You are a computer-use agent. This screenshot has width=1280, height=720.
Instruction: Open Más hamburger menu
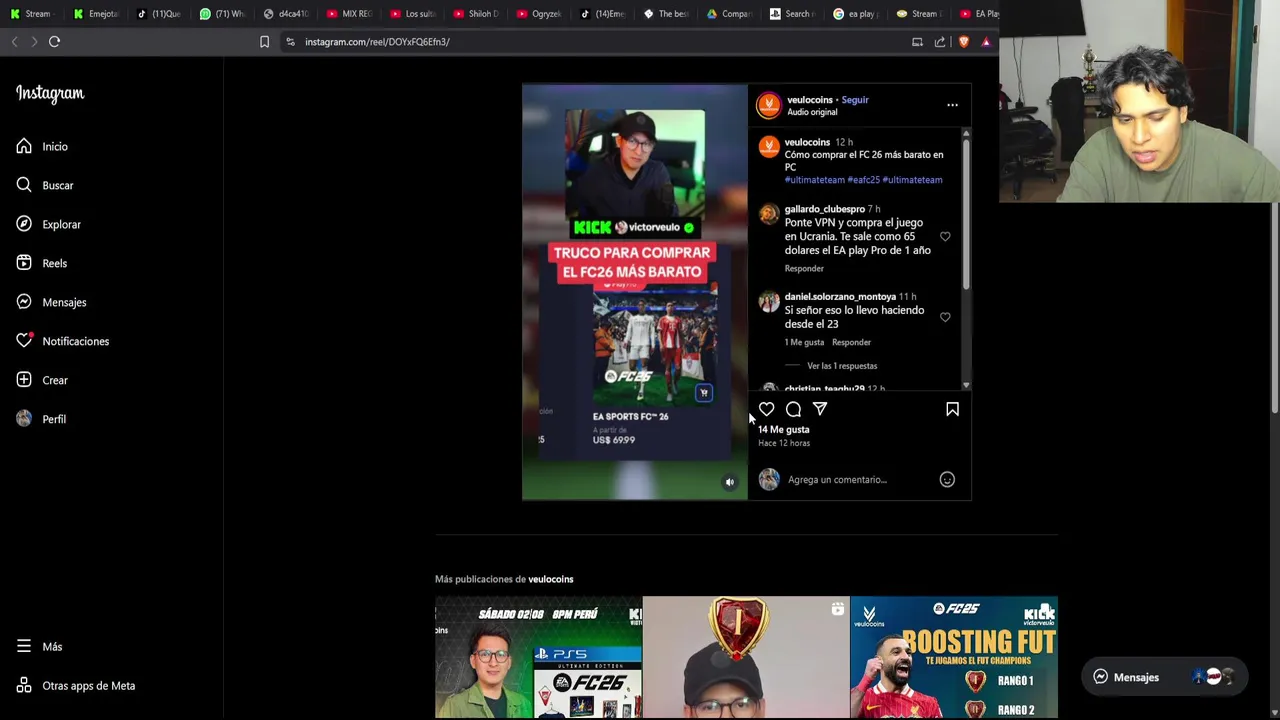click(x=24, y=646)
